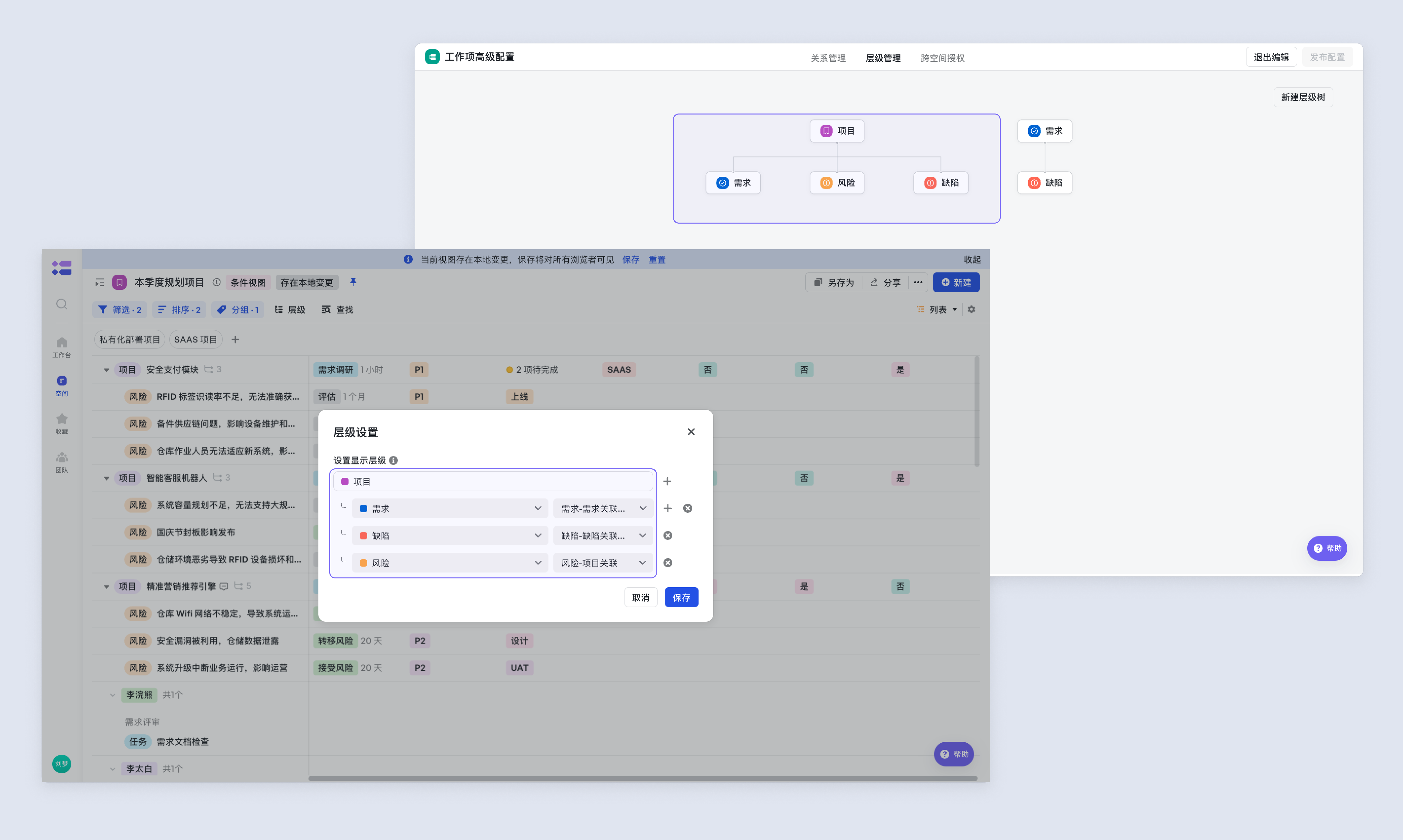Remove the 需求 level row
Screen dimensions: 1403x840
coord(687,508)
